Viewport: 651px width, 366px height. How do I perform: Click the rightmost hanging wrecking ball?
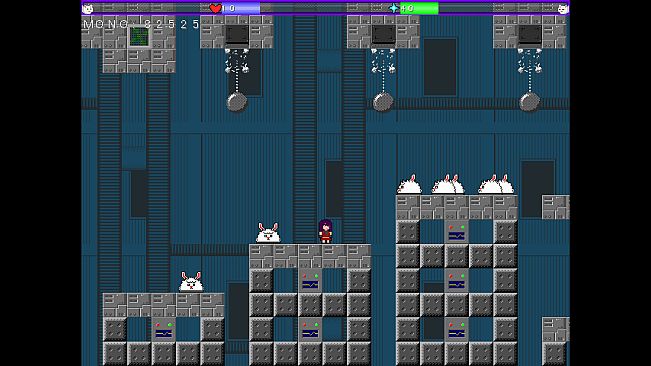(x=529, y=102)
